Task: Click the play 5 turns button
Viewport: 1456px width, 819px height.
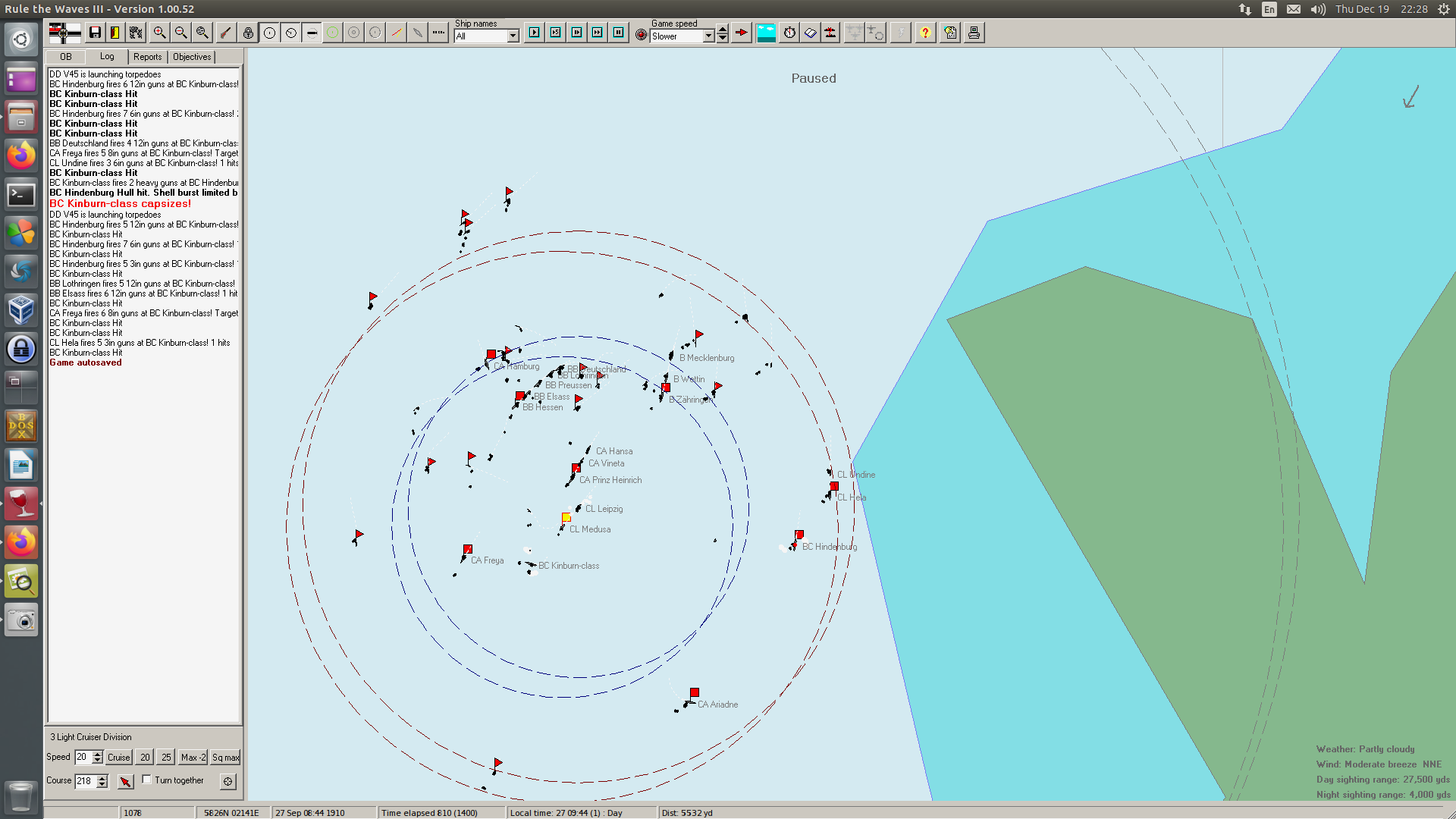Action: pos(556,33)
